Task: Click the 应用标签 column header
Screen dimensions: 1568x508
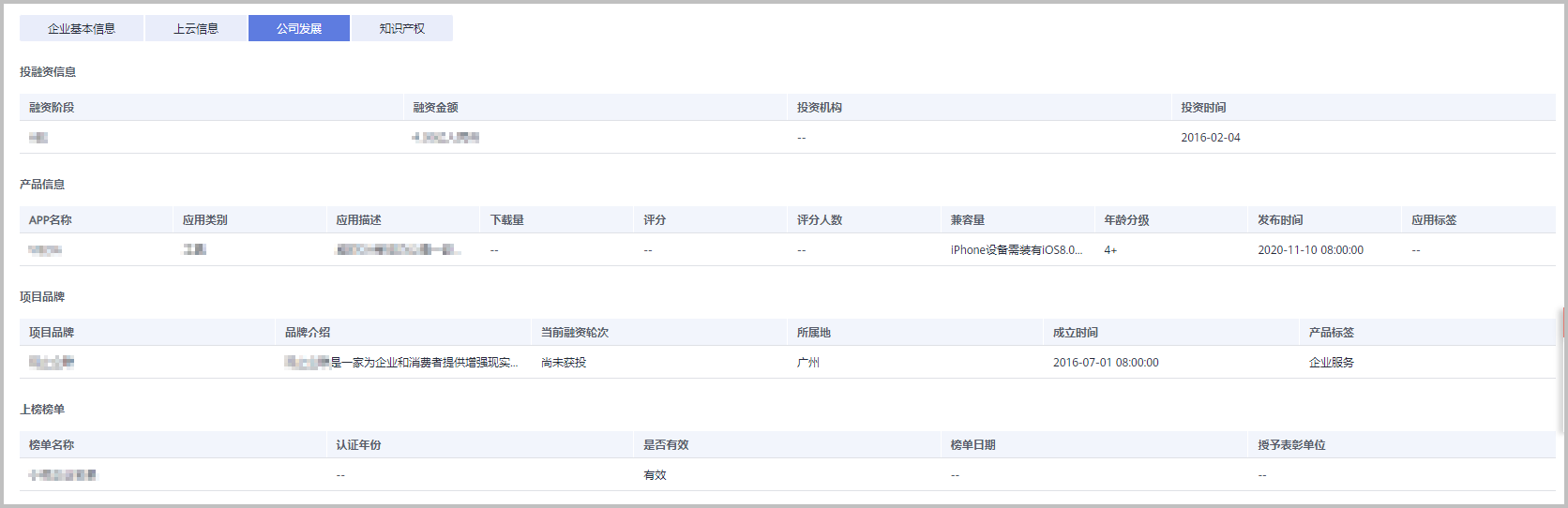Action: 1434,220
